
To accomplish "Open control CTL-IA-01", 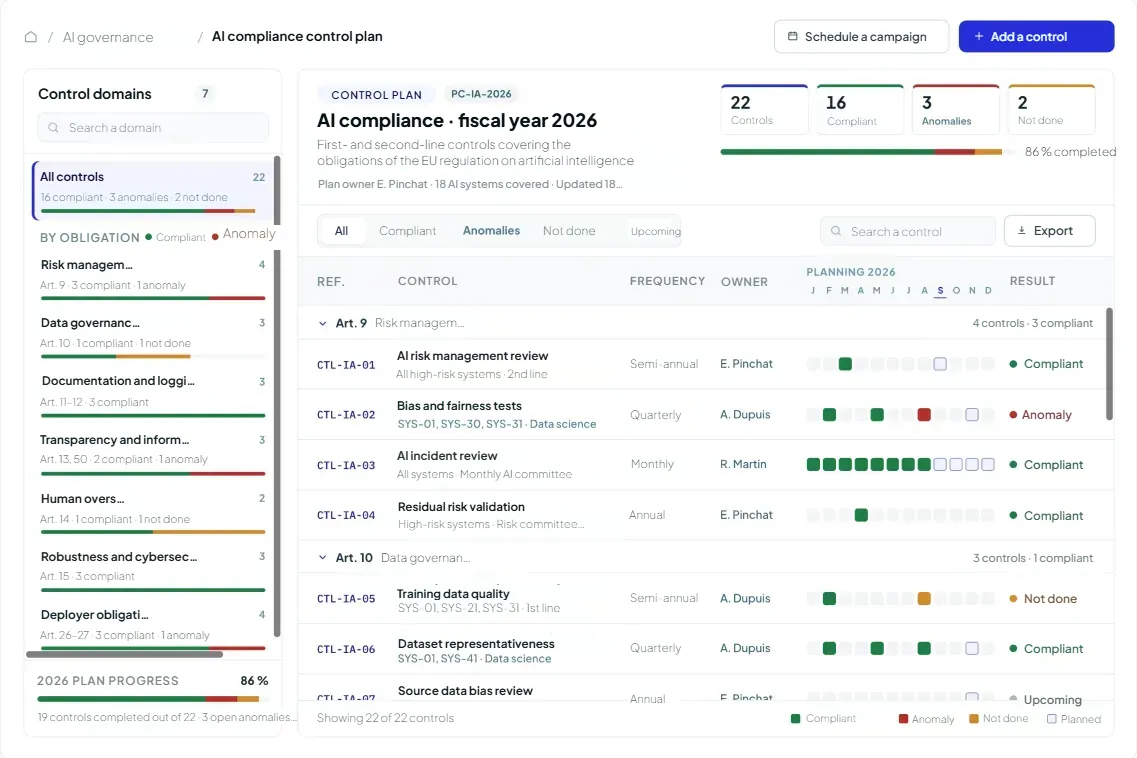I will (346, 365).
